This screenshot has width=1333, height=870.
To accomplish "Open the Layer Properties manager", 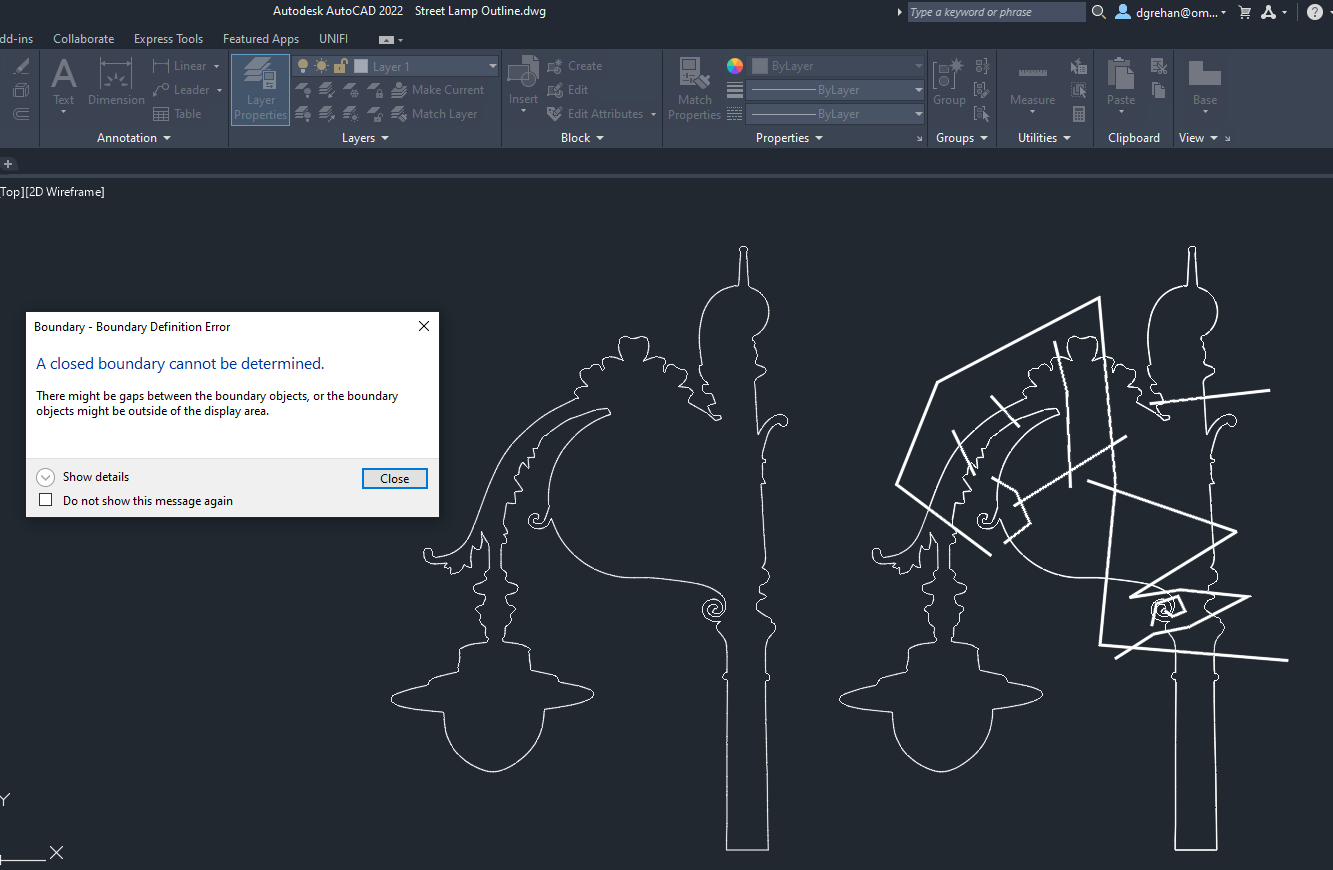I will (x=260, y=90).
